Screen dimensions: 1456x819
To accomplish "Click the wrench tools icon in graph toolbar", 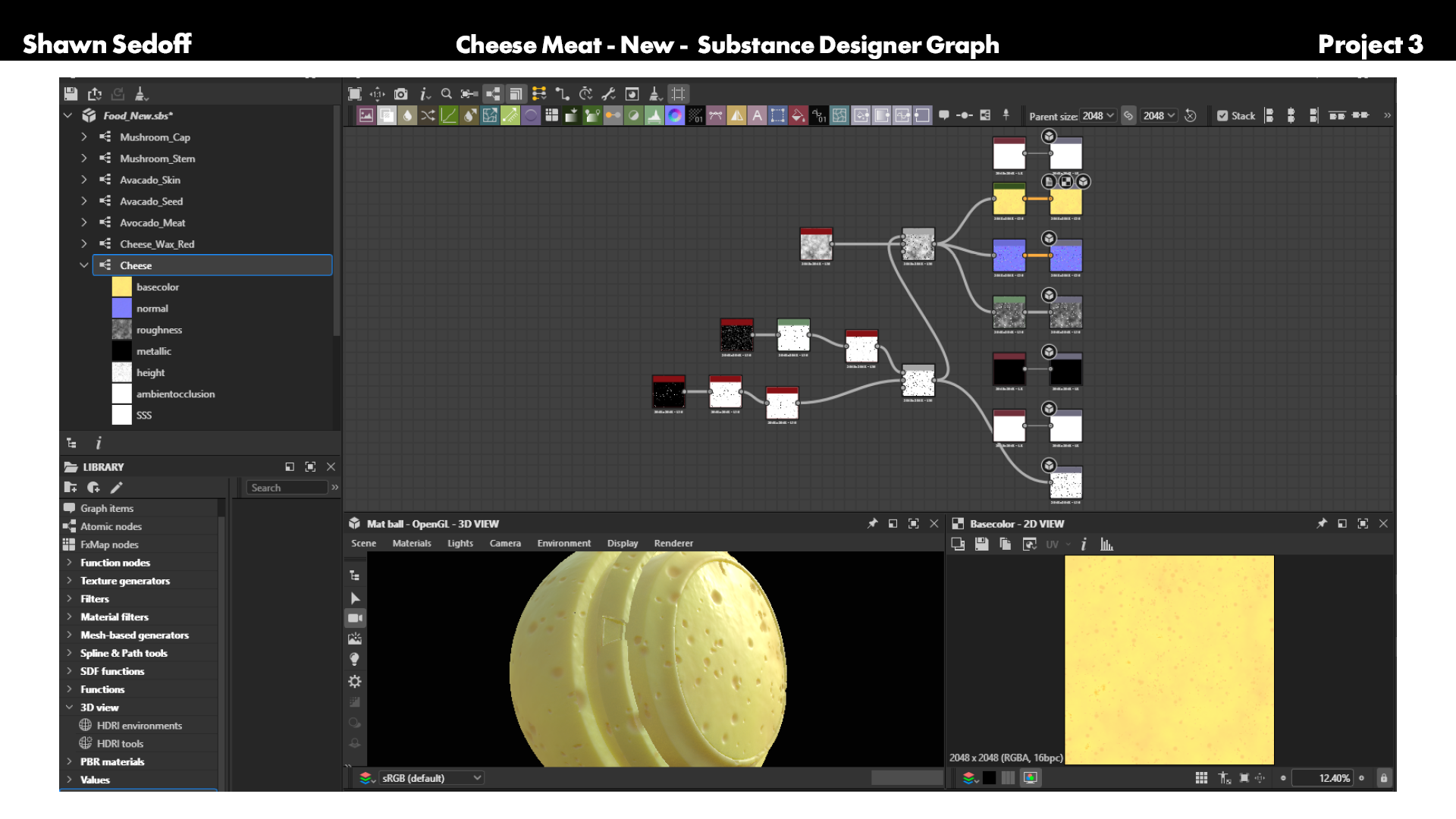I will [x=609, y=94].
